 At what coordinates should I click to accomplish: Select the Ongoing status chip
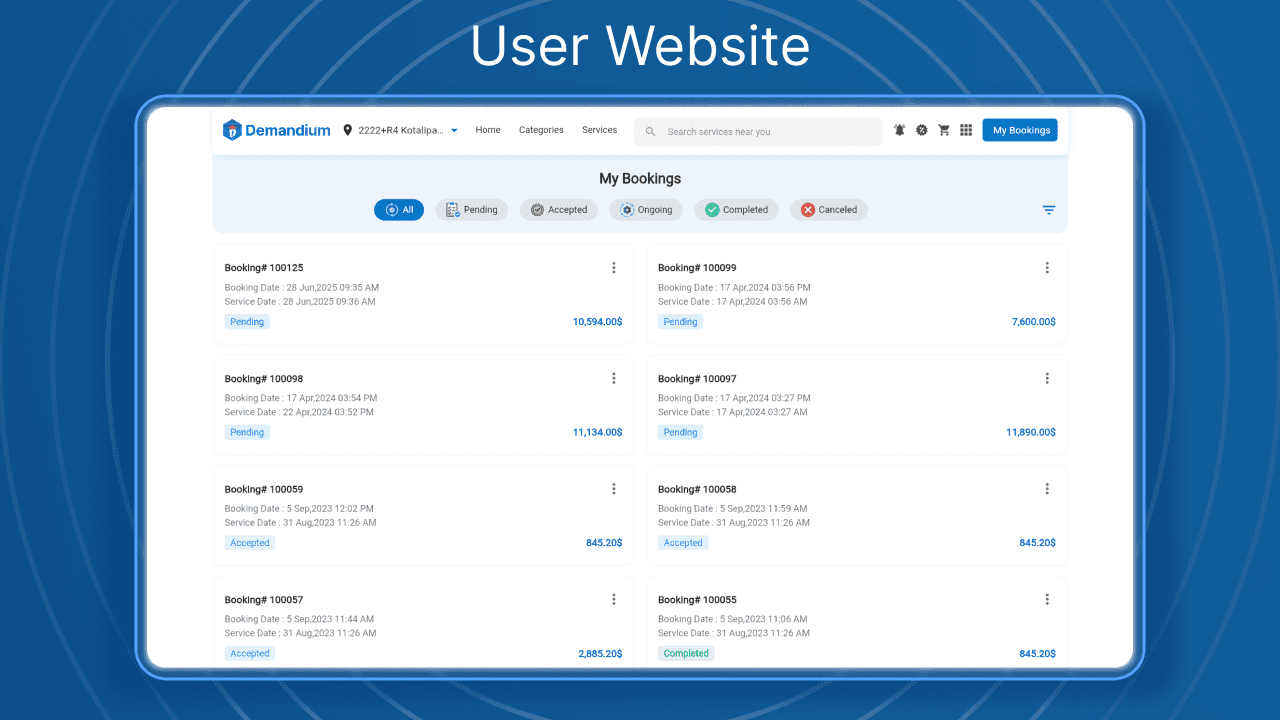pos(646,209)
